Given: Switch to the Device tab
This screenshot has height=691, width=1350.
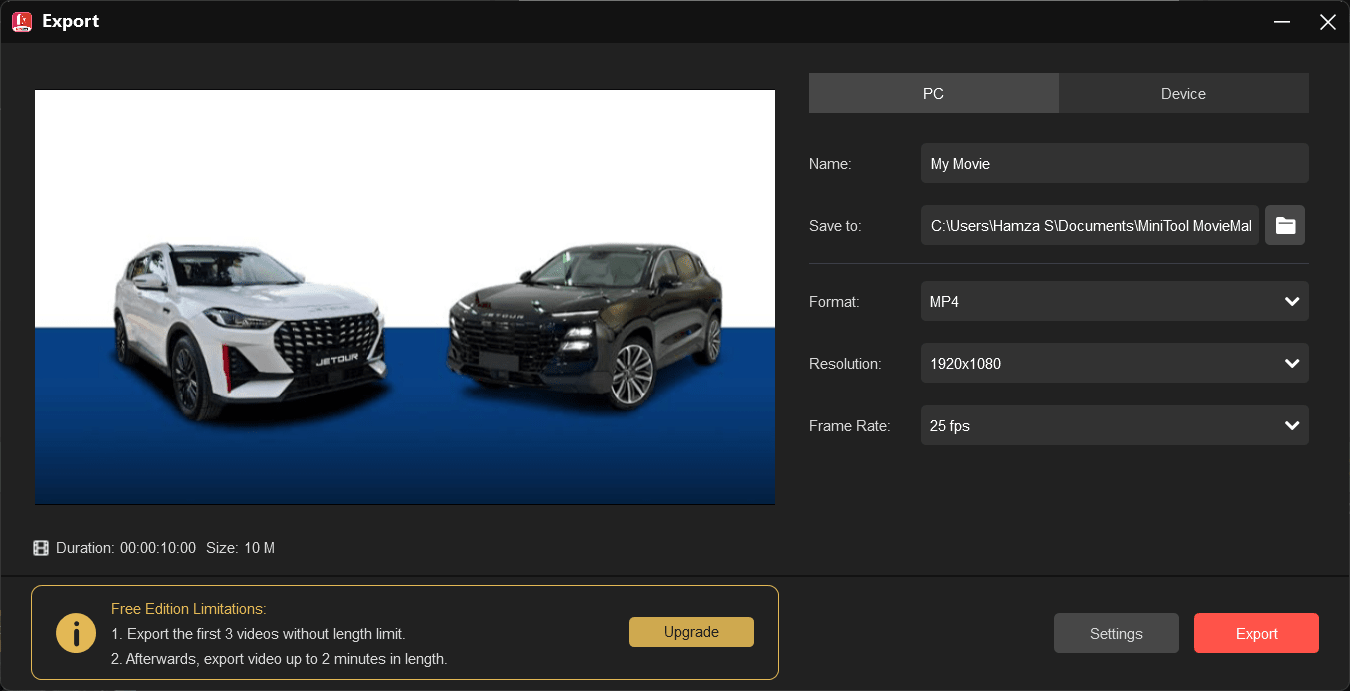Looking at the screenshot, I should (x=1183, y=93).
